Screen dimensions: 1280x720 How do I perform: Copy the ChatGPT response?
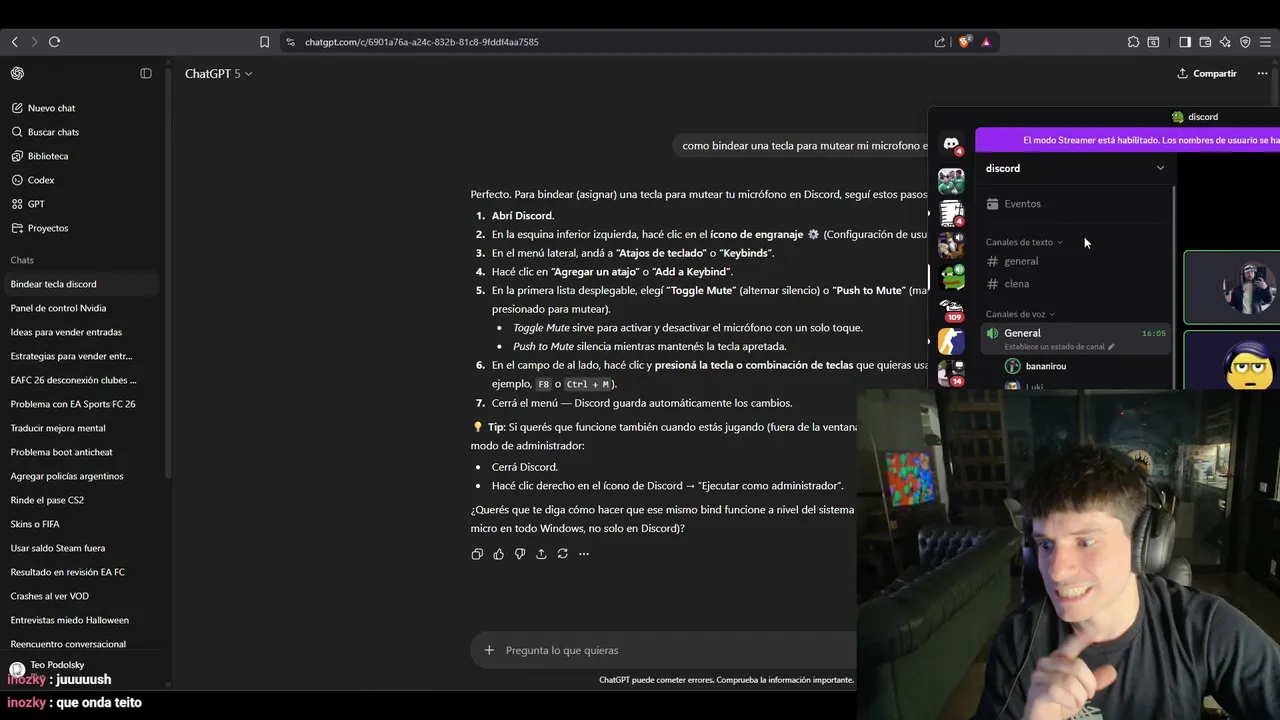click(x=477, y=554)
